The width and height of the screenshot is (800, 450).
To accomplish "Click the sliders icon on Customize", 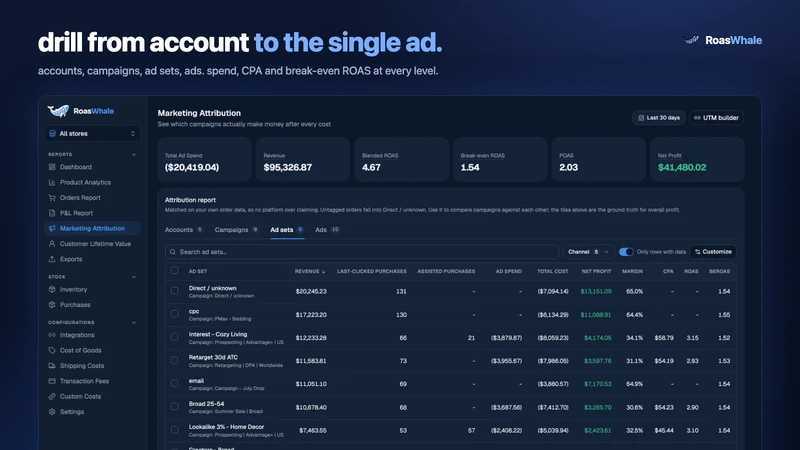I will pyautogui.click(x=697, y=252).
